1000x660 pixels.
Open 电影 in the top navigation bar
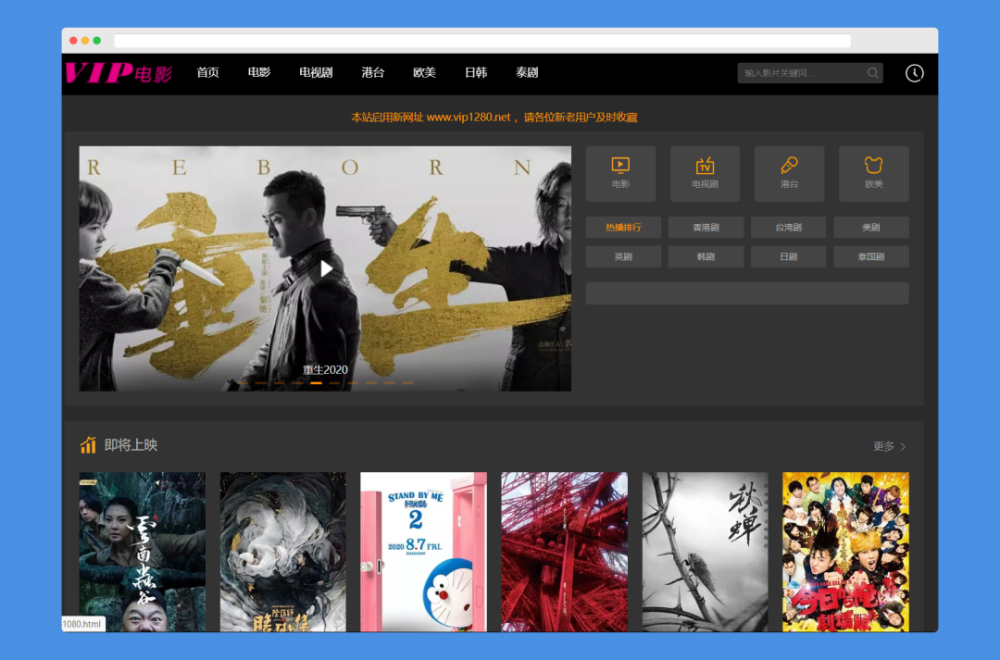coord(259,73)
